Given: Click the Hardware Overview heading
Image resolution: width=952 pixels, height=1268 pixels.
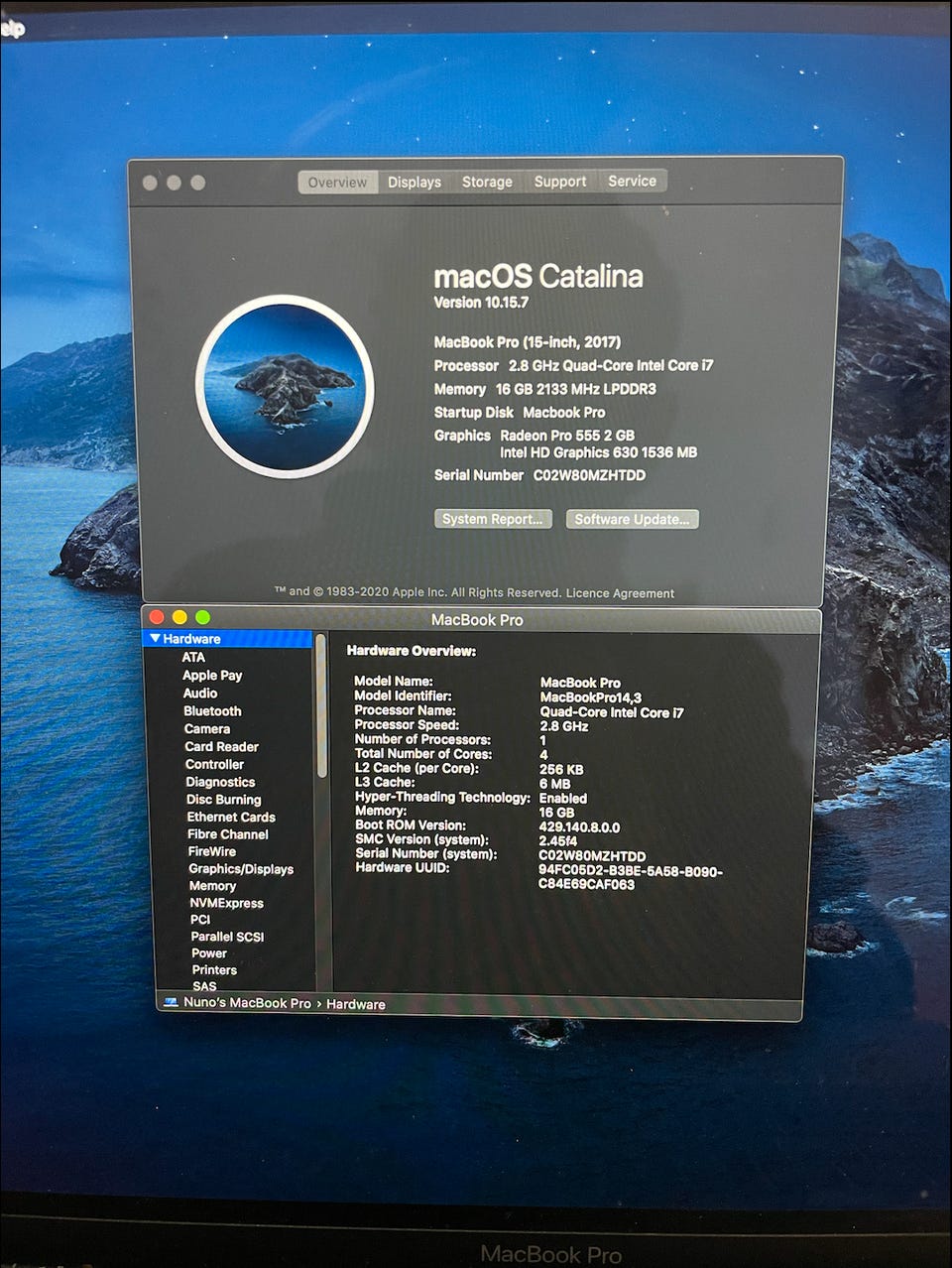Looking at the screenshot, I should pos(411,651).
